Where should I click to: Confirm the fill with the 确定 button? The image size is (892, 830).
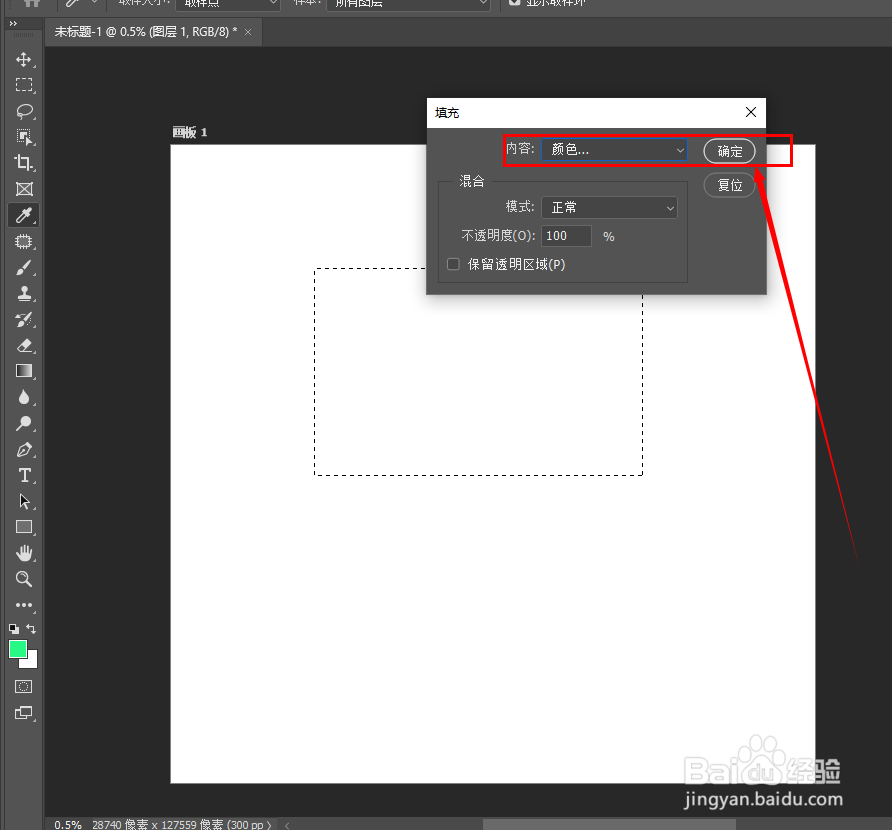729,151
